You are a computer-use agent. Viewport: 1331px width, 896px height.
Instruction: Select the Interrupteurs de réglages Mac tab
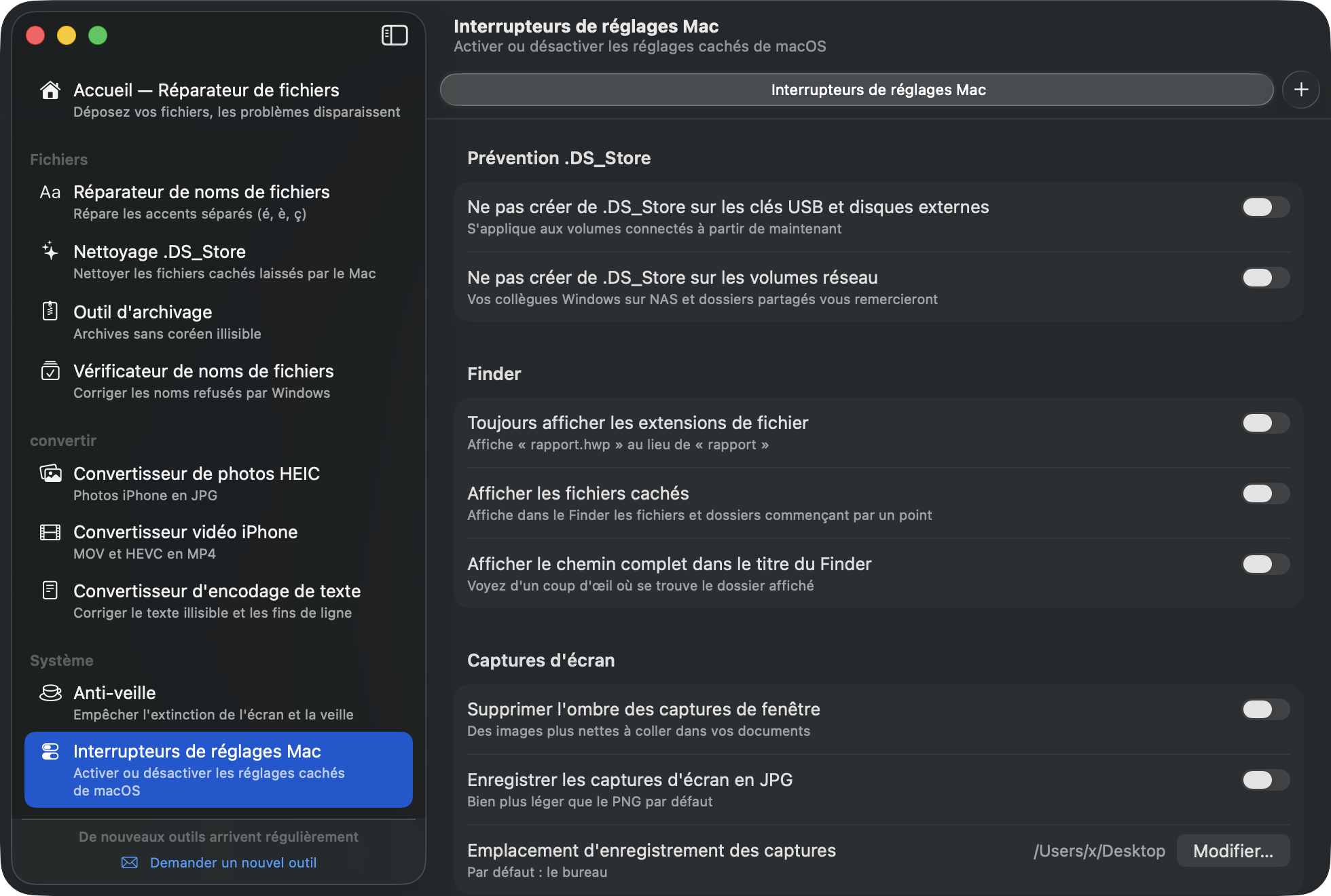(x=857, y=90)
